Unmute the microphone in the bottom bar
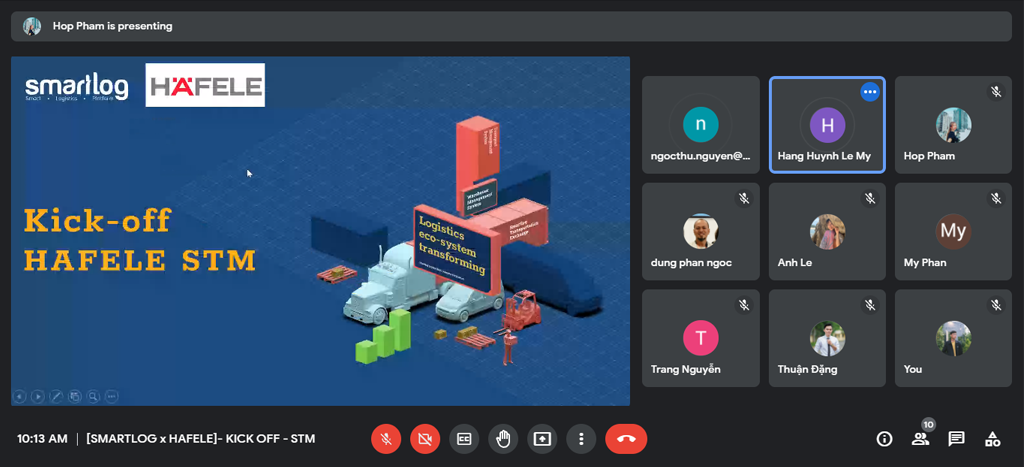Viewport: 1024px width, 467px height. (386, 438)
